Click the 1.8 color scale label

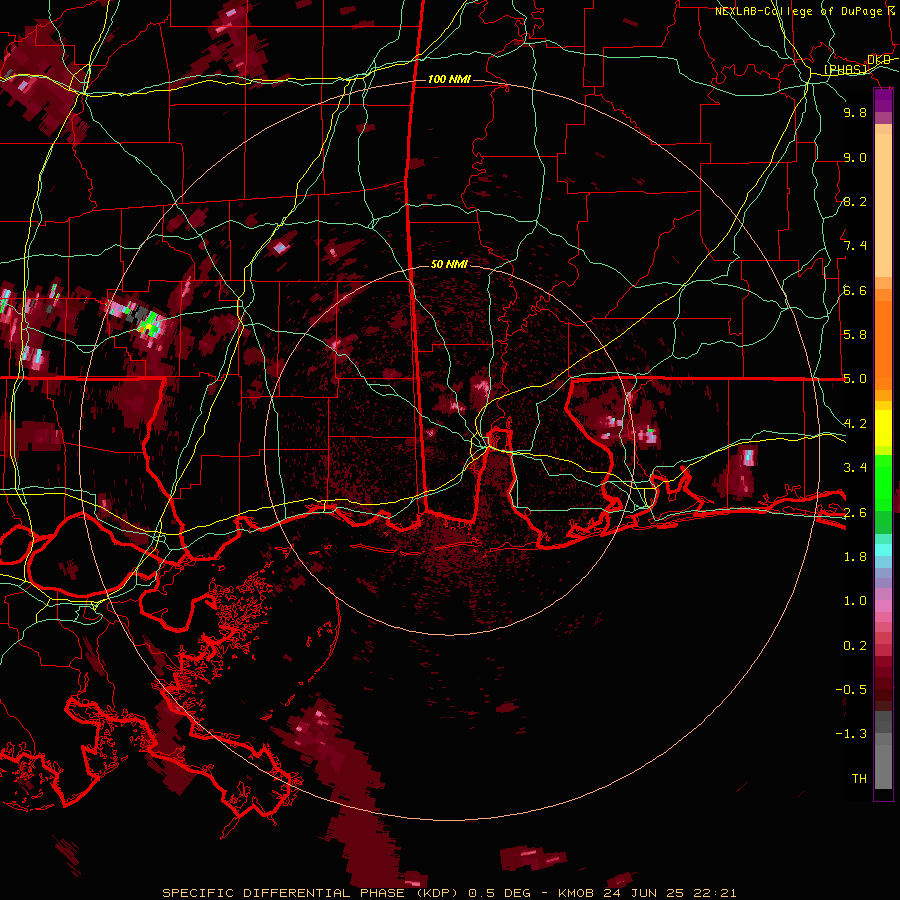click(x=855, y=557)
